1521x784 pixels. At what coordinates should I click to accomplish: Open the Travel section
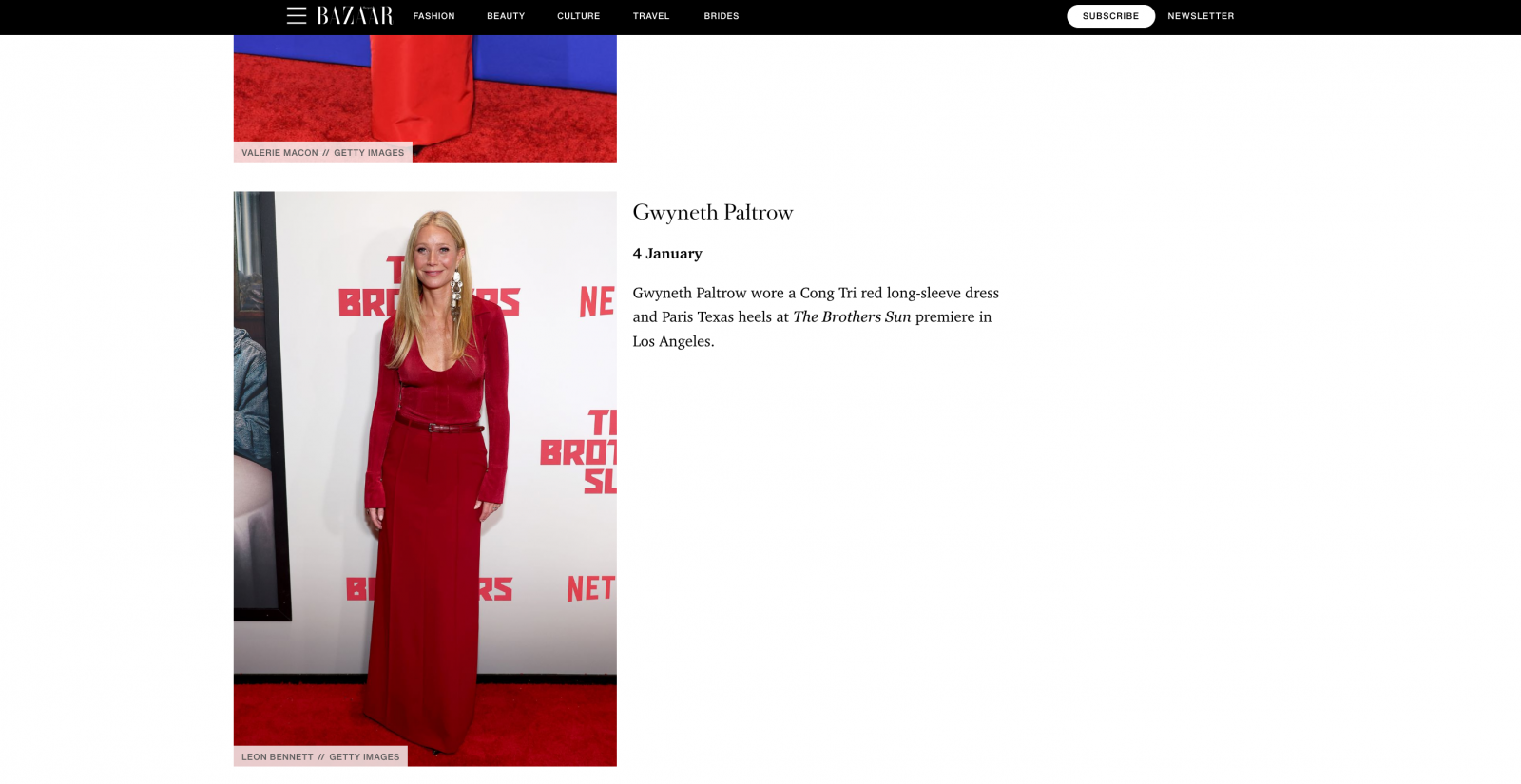[651, 16]
